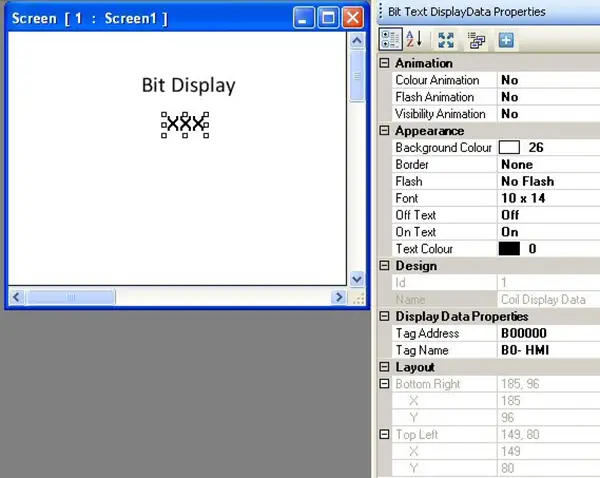This screenshot has height=478, width=600.
Task: Click the Background Colour white swatch
Action: tap(509, 147)
